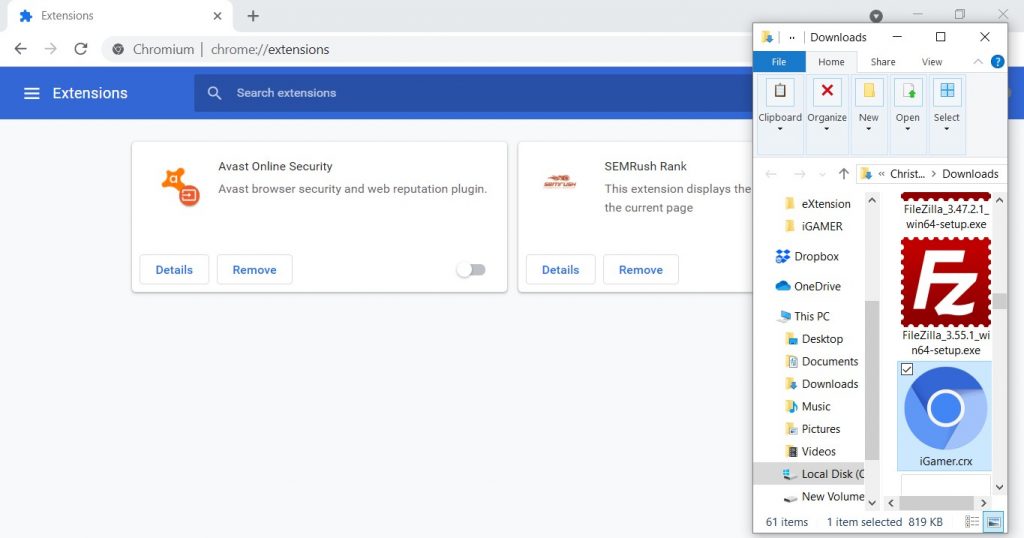This screenshot has height=538, width=1024.
Task: Click the New folder ribbon icon
Action: (x=869, y=91)
